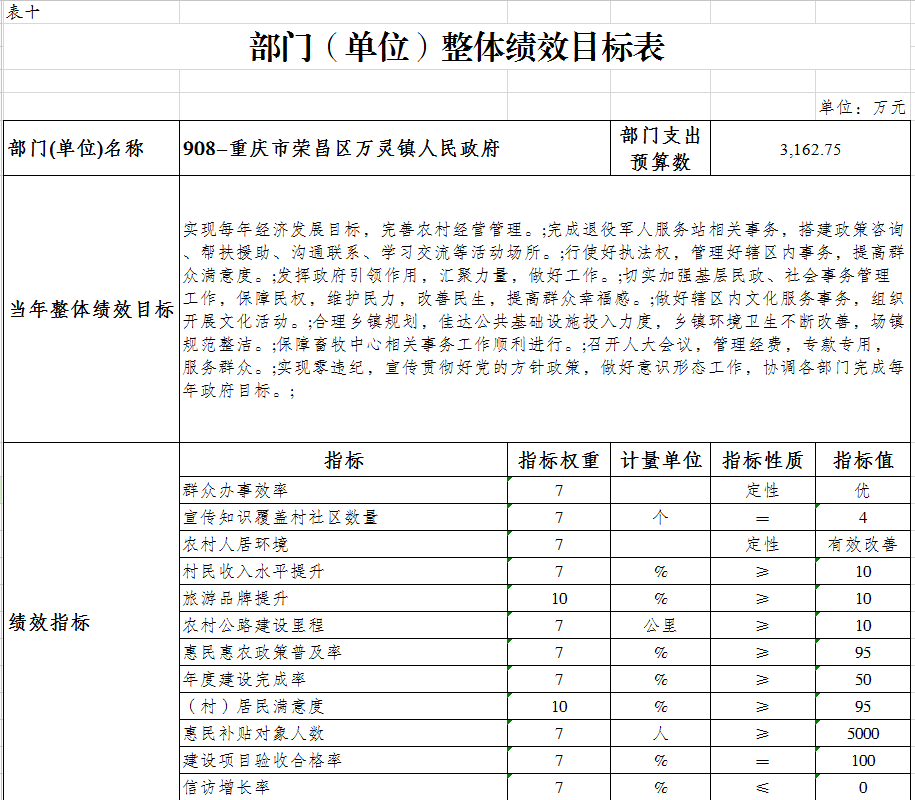
Task: Click the '指标权重' column header
Action: click(559, 460)
